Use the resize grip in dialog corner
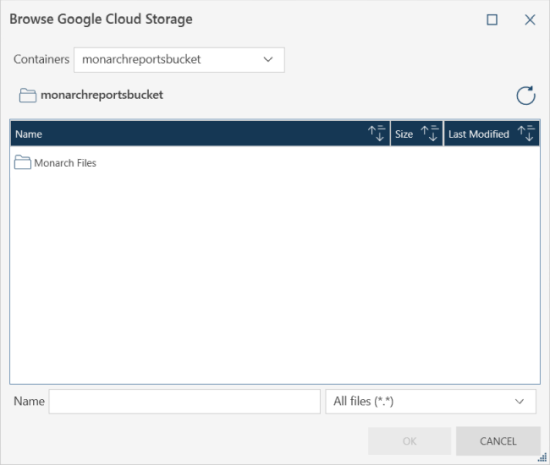Image resolution: width=550 pixels, height=465 pixels. (x=543, y=458)
